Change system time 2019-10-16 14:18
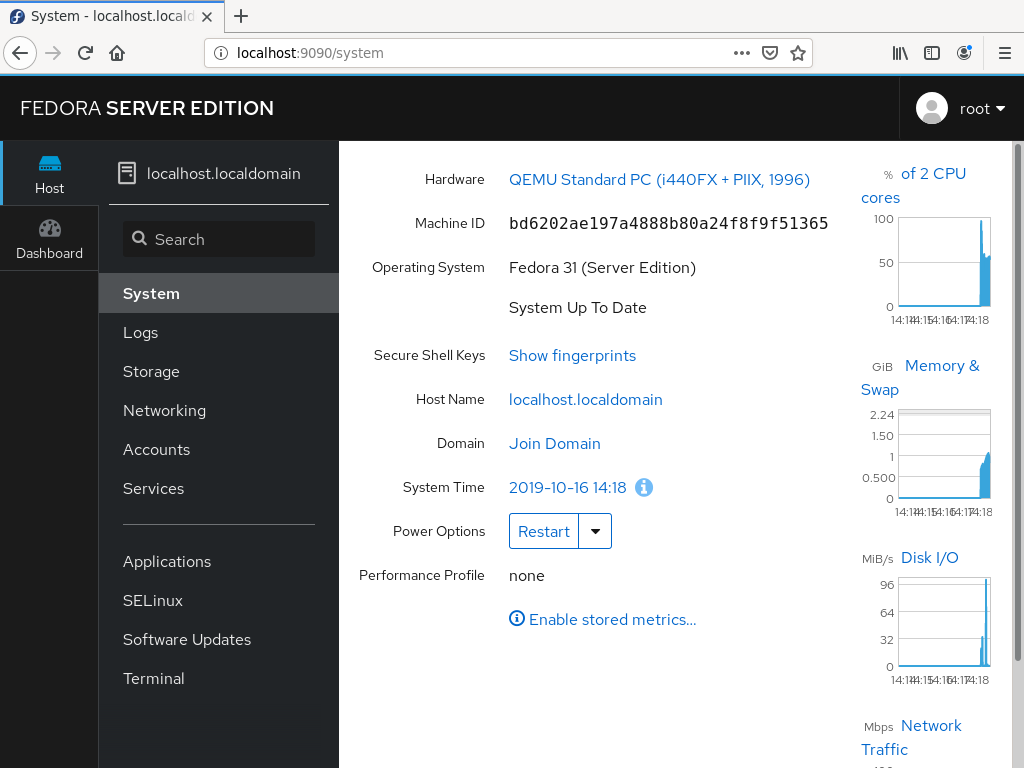 tap(568, 487)
